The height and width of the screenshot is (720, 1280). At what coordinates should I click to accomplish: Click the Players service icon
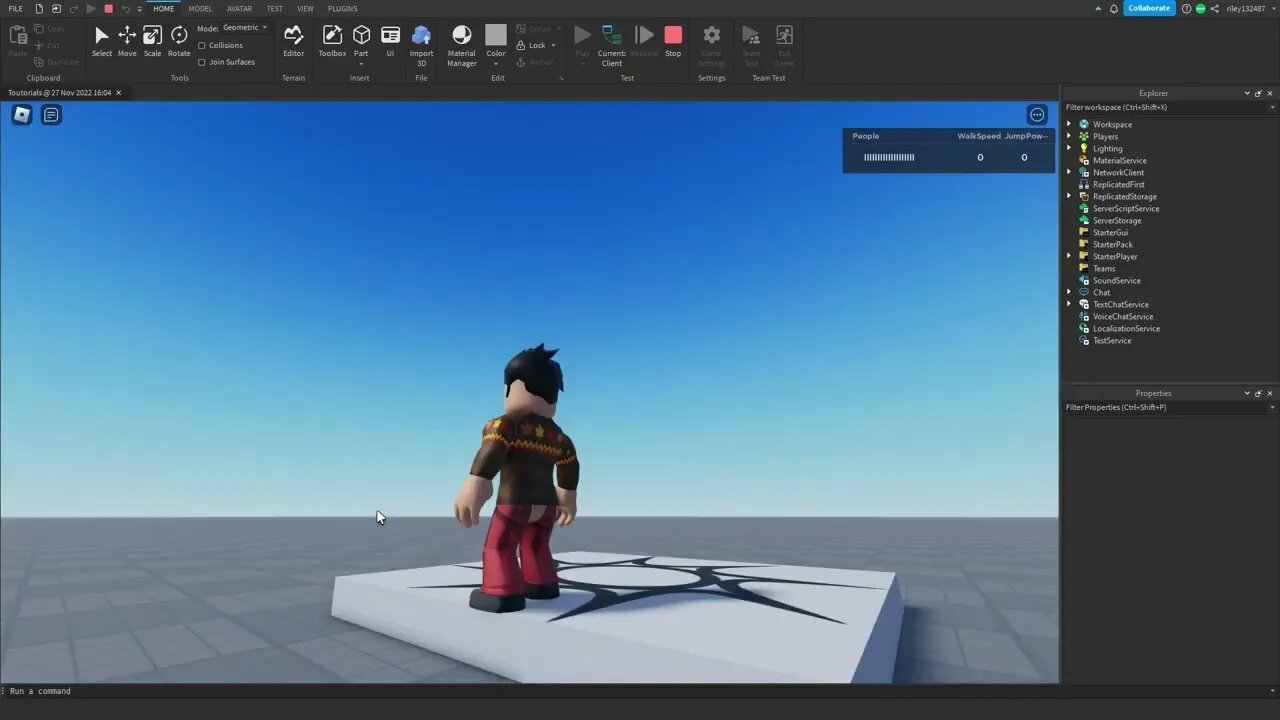(x=1083, y=136)
